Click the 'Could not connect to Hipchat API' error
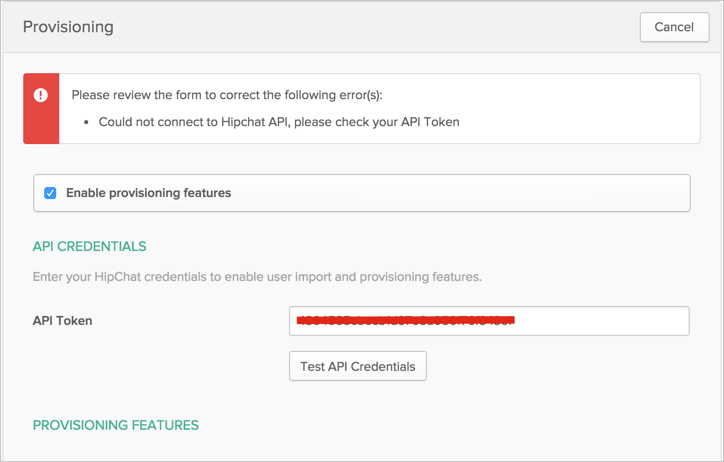Viewport: 724px width, 462px height. point(279,122)
